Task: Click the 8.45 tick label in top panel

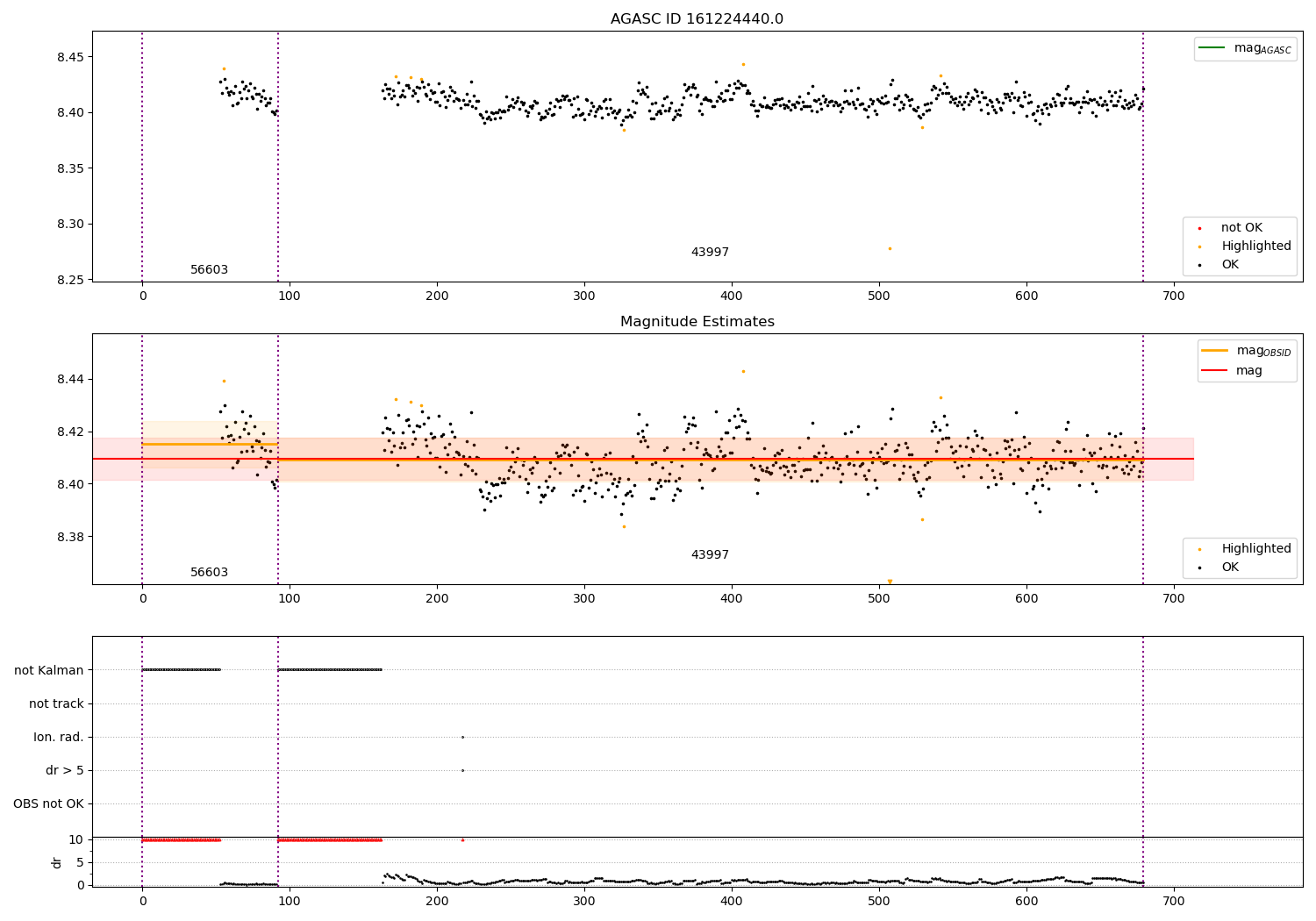Action: click(69, 57)
